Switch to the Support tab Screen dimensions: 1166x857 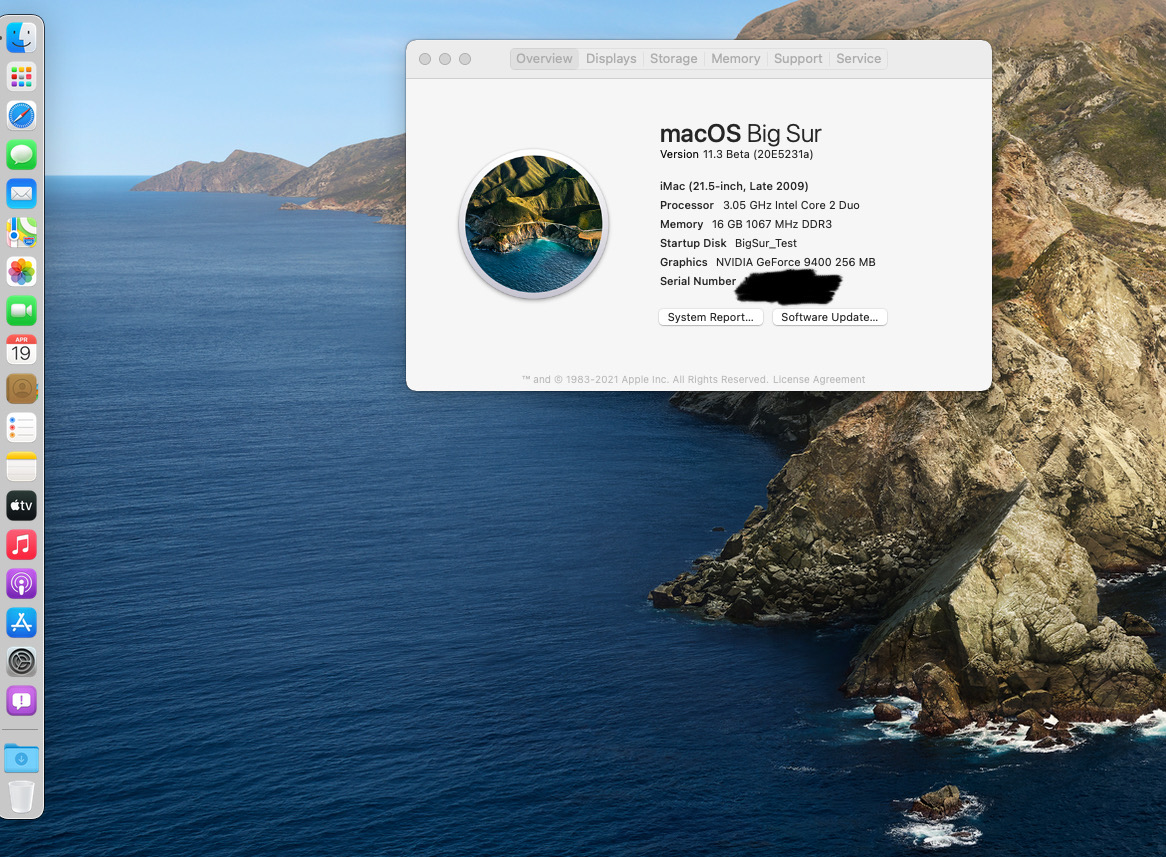[798, 59]
